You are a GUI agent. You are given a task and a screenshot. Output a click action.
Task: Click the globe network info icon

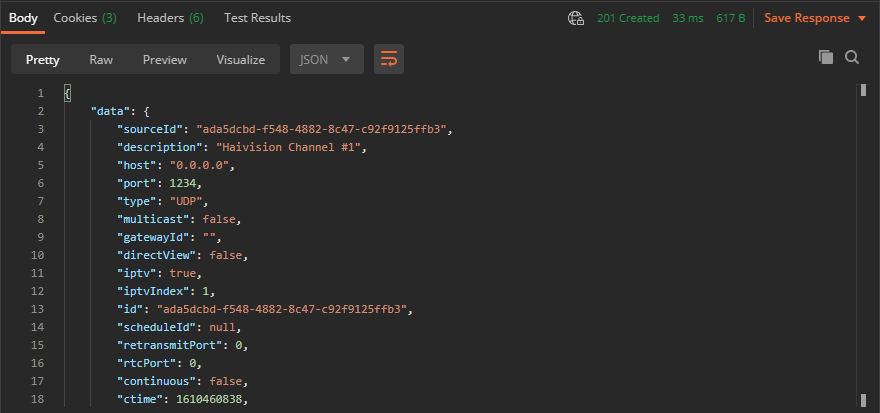pyautogui.click(x=576, y=18)
